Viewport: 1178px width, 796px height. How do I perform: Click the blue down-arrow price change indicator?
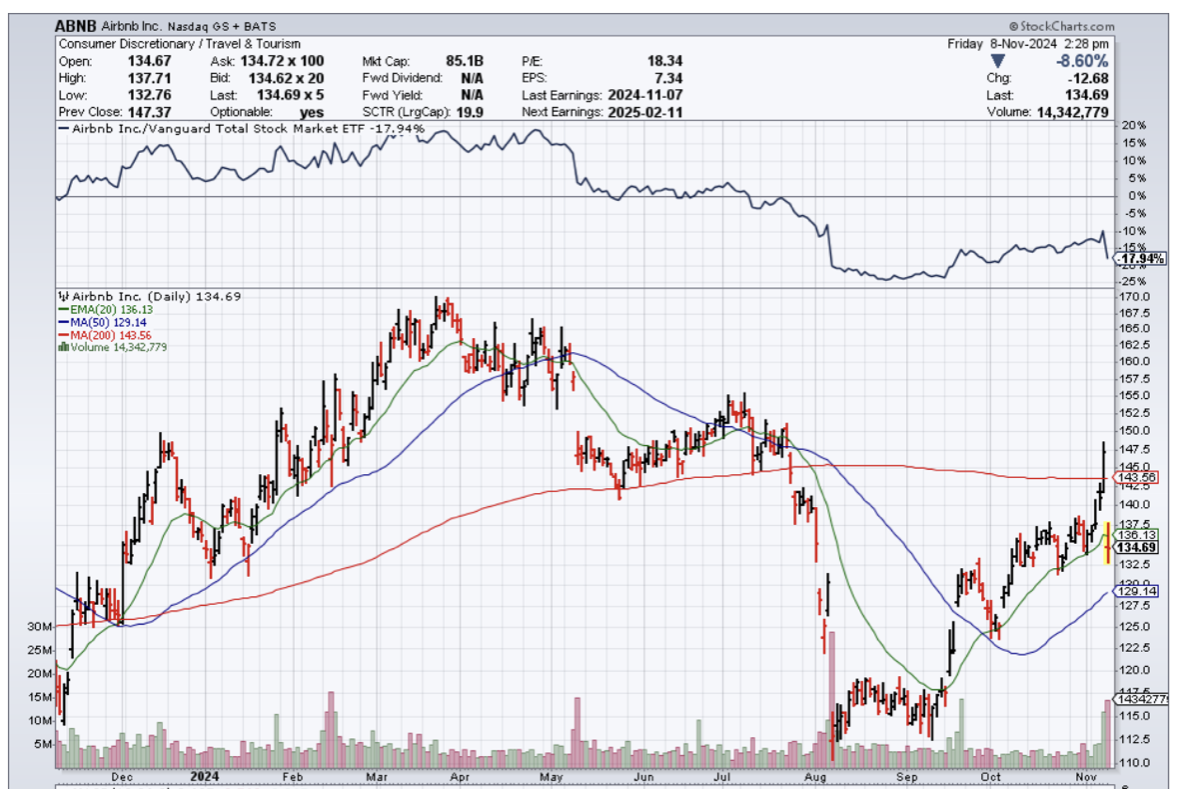click(995, 61)
